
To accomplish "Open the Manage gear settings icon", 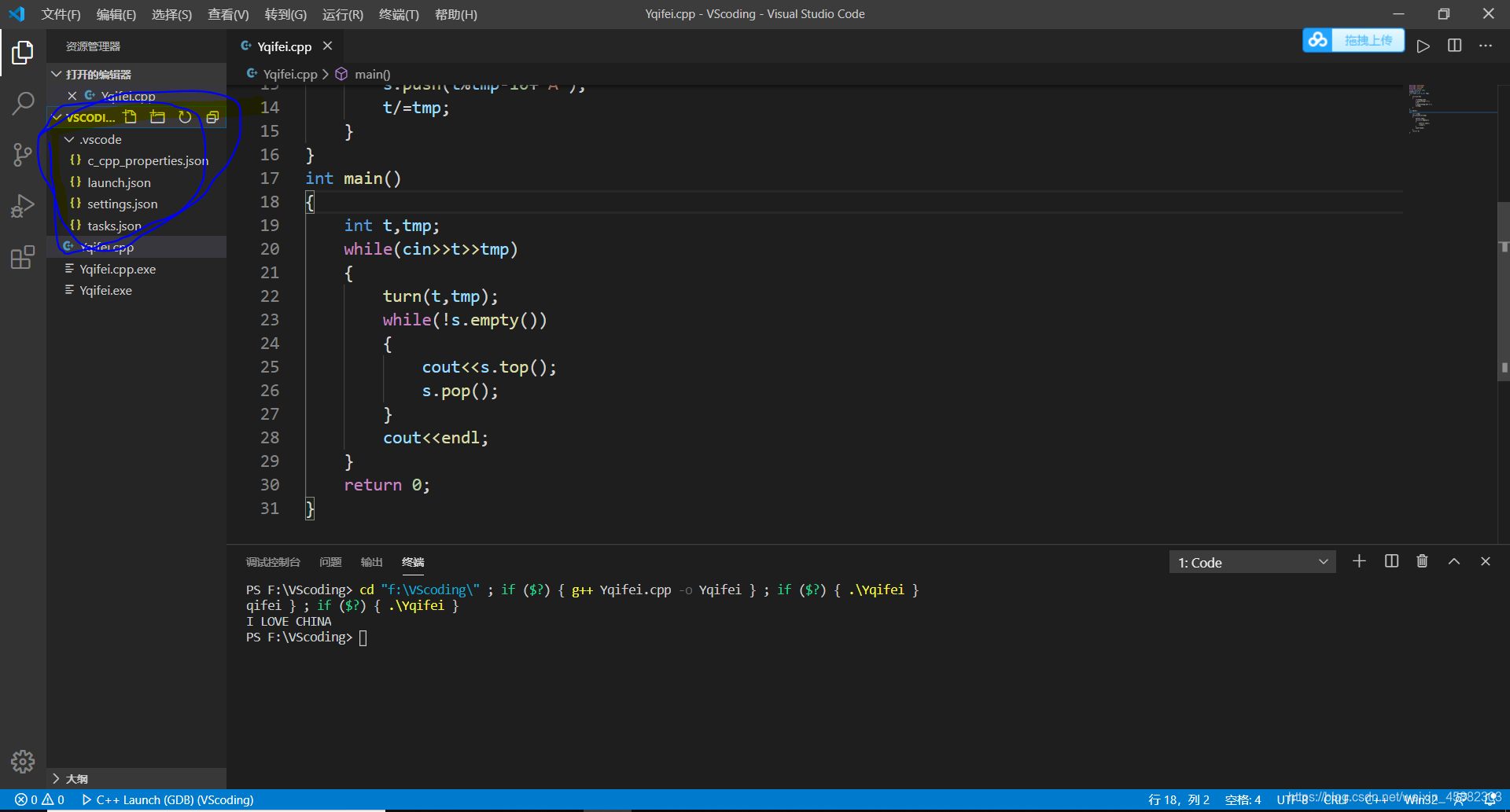I will [x=23, y=761].
